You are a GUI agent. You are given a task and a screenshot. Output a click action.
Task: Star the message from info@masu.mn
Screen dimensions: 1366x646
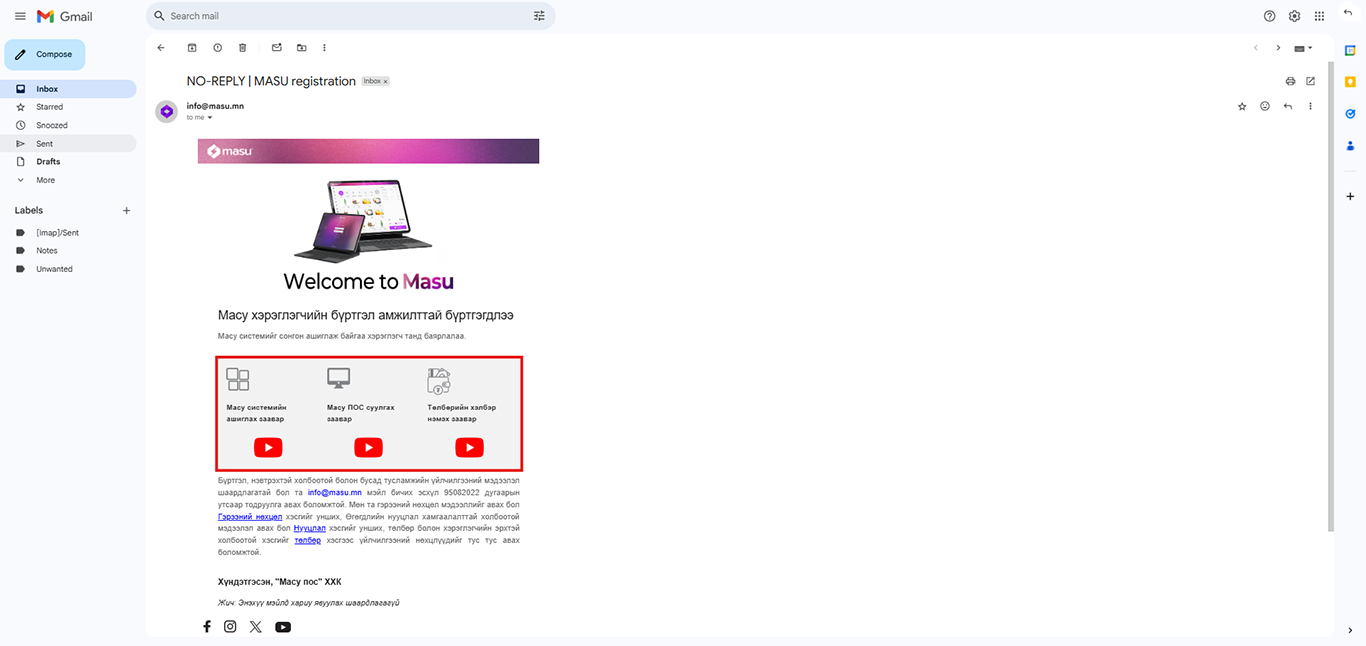(1242, 106)
